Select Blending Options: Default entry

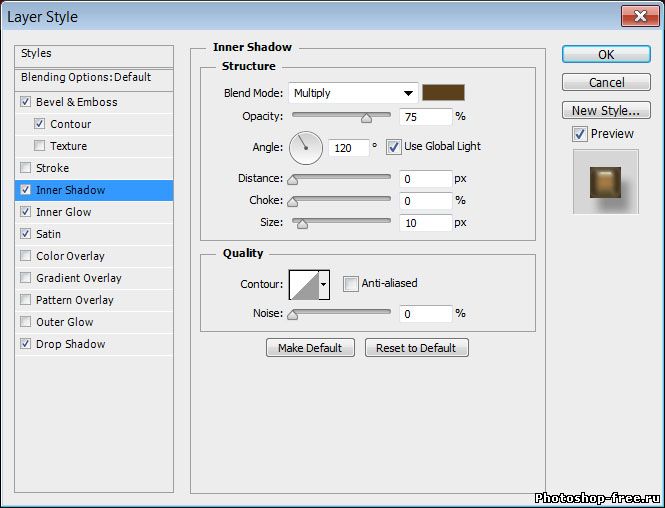click(x=86, y=77)
